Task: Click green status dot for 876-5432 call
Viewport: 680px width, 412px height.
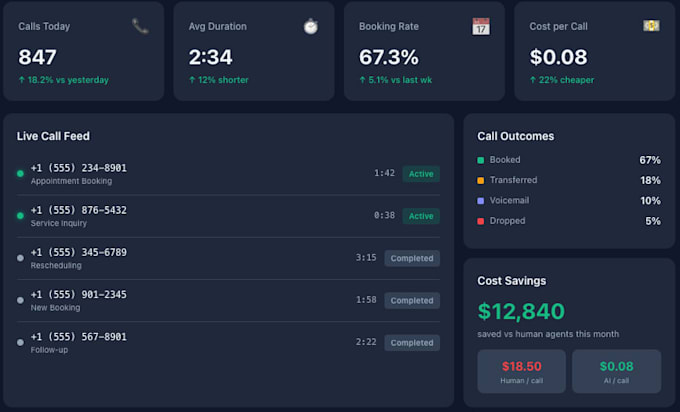Action: [20, 216]
